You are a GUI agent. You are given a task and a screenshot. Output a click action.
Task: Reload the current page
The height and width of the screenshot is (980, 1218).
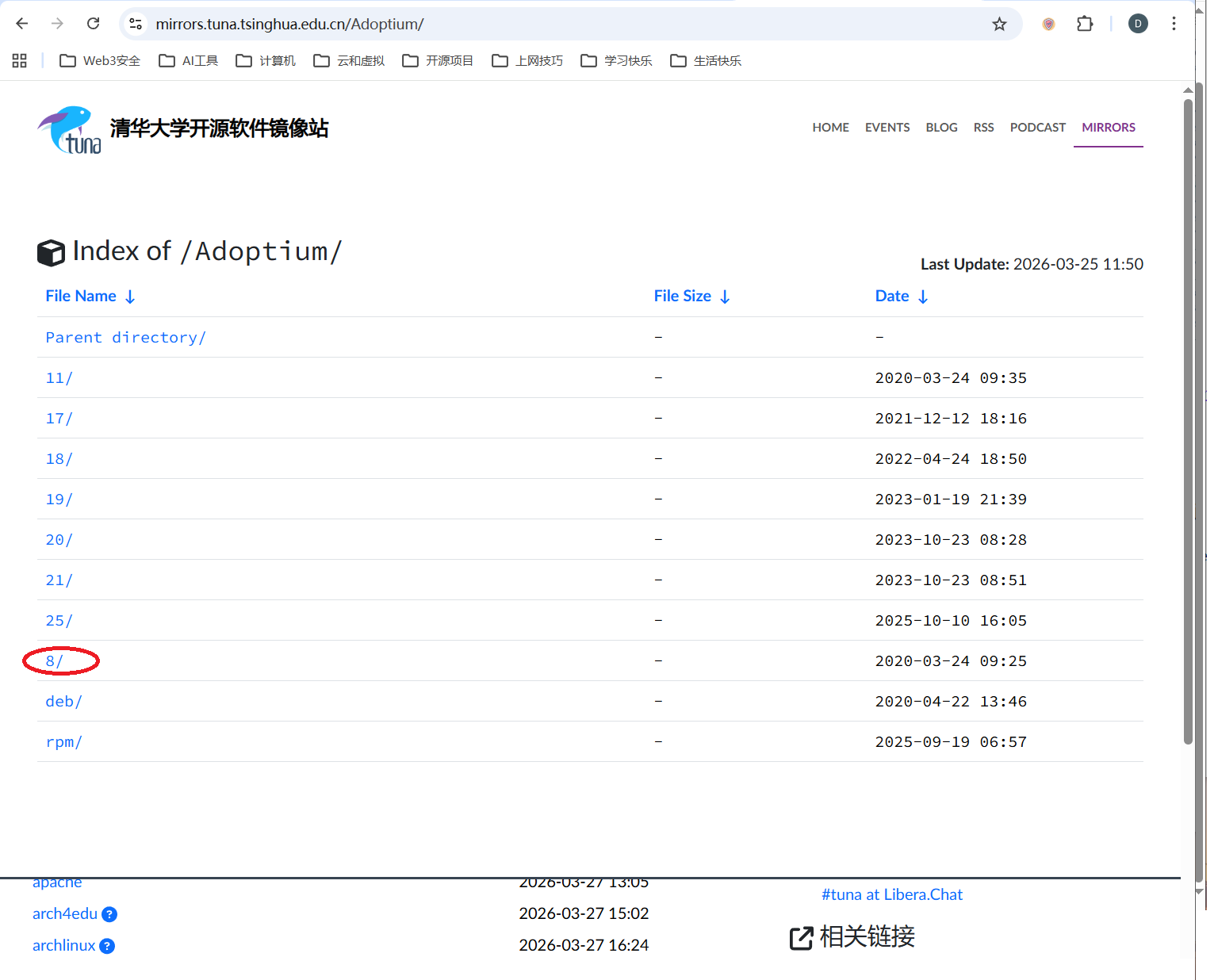[93, 24]
